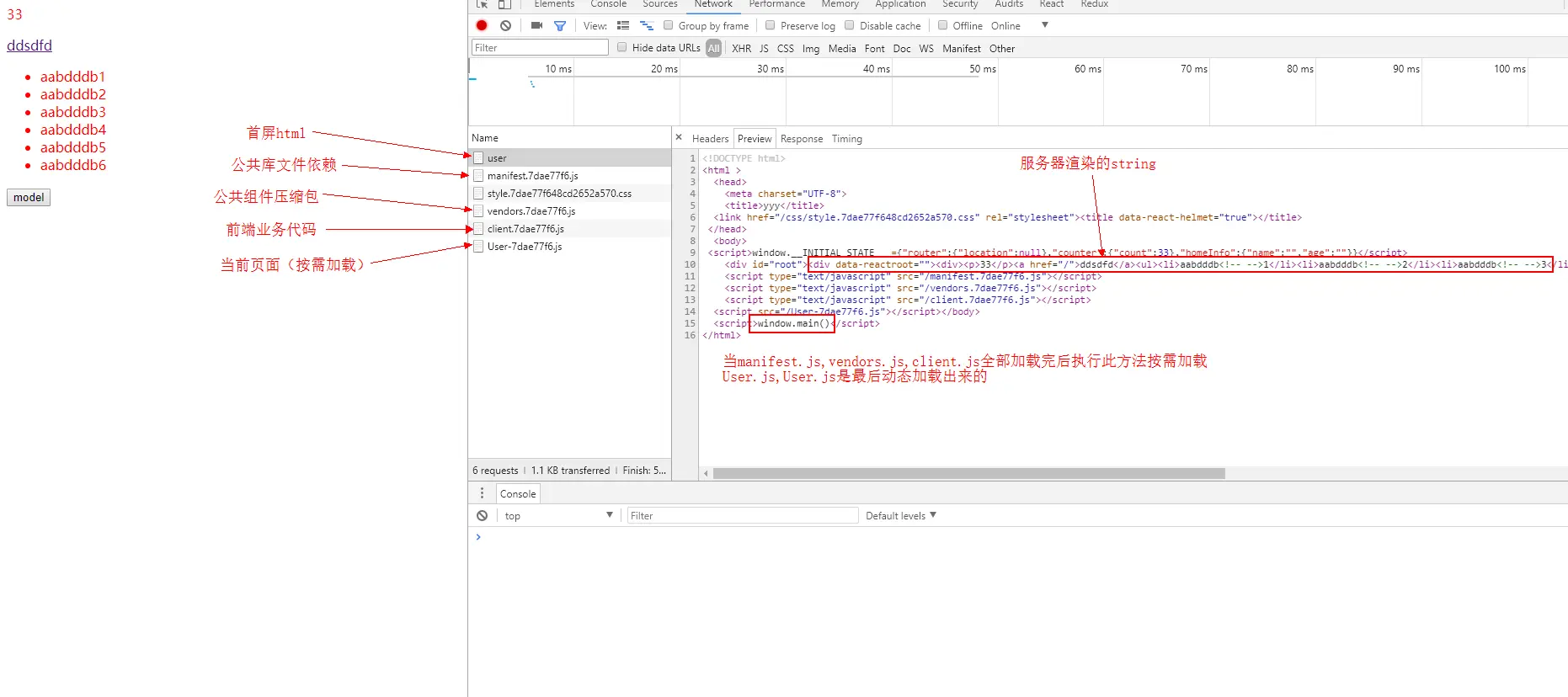Click the console Filter input field
Viewport: 1568px width, 697px height.
point(743,515)
